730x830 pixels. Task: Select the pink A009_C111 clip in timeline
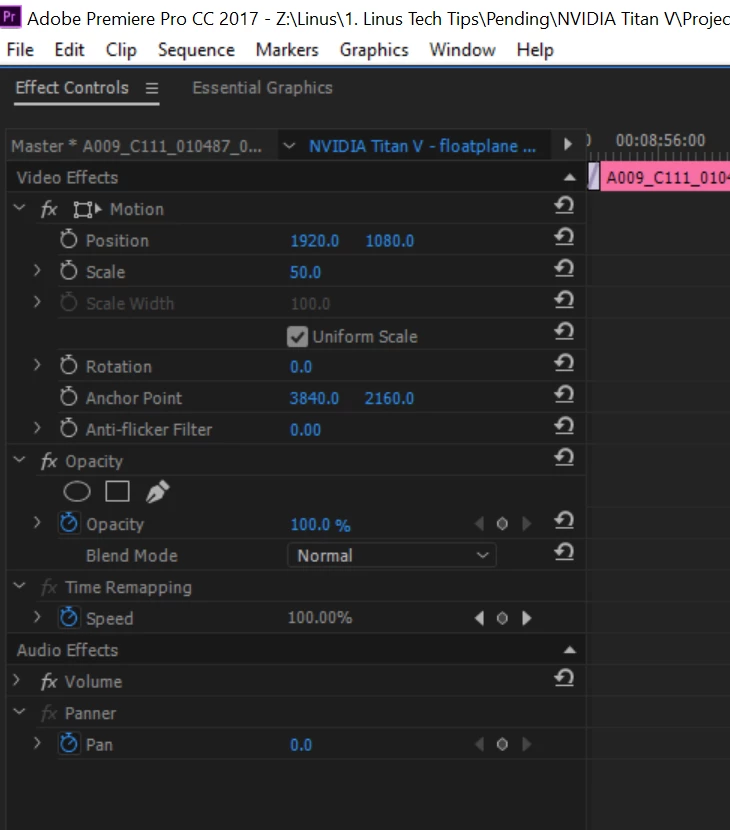point(665,177)
